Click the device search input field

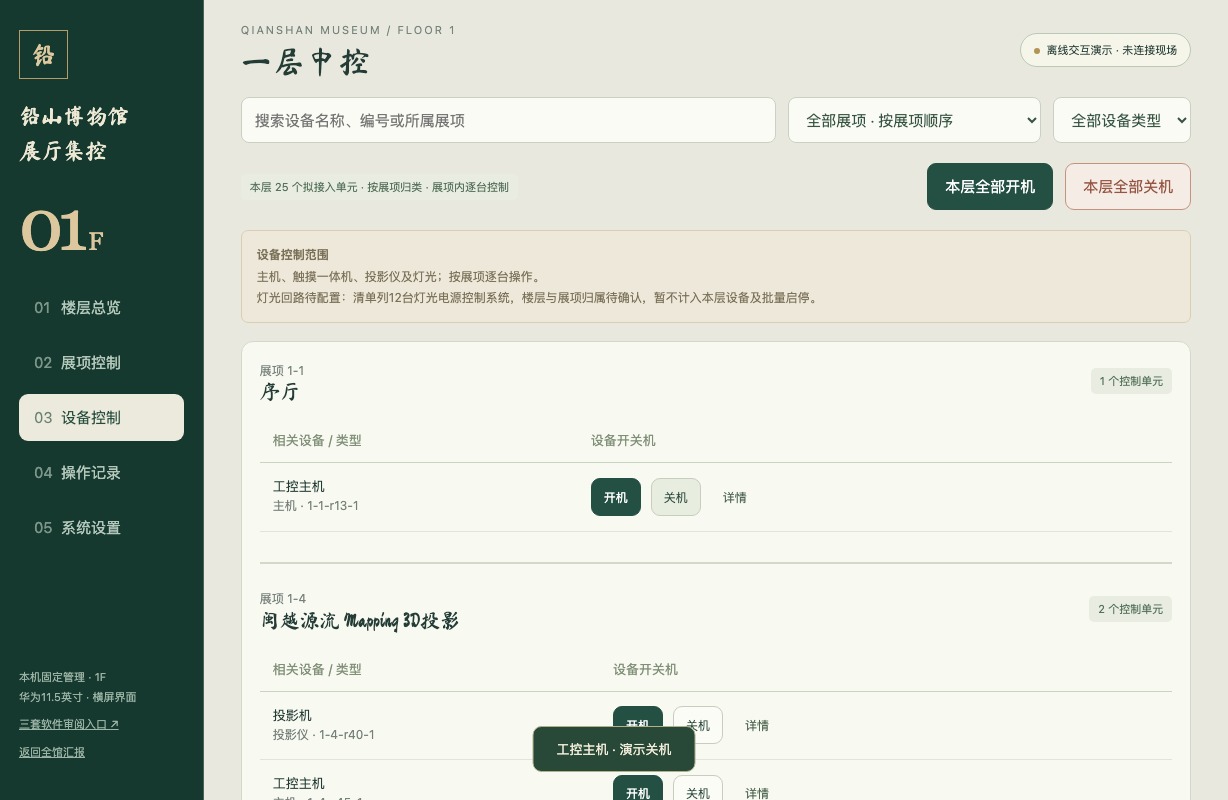(x=508, y=120)
